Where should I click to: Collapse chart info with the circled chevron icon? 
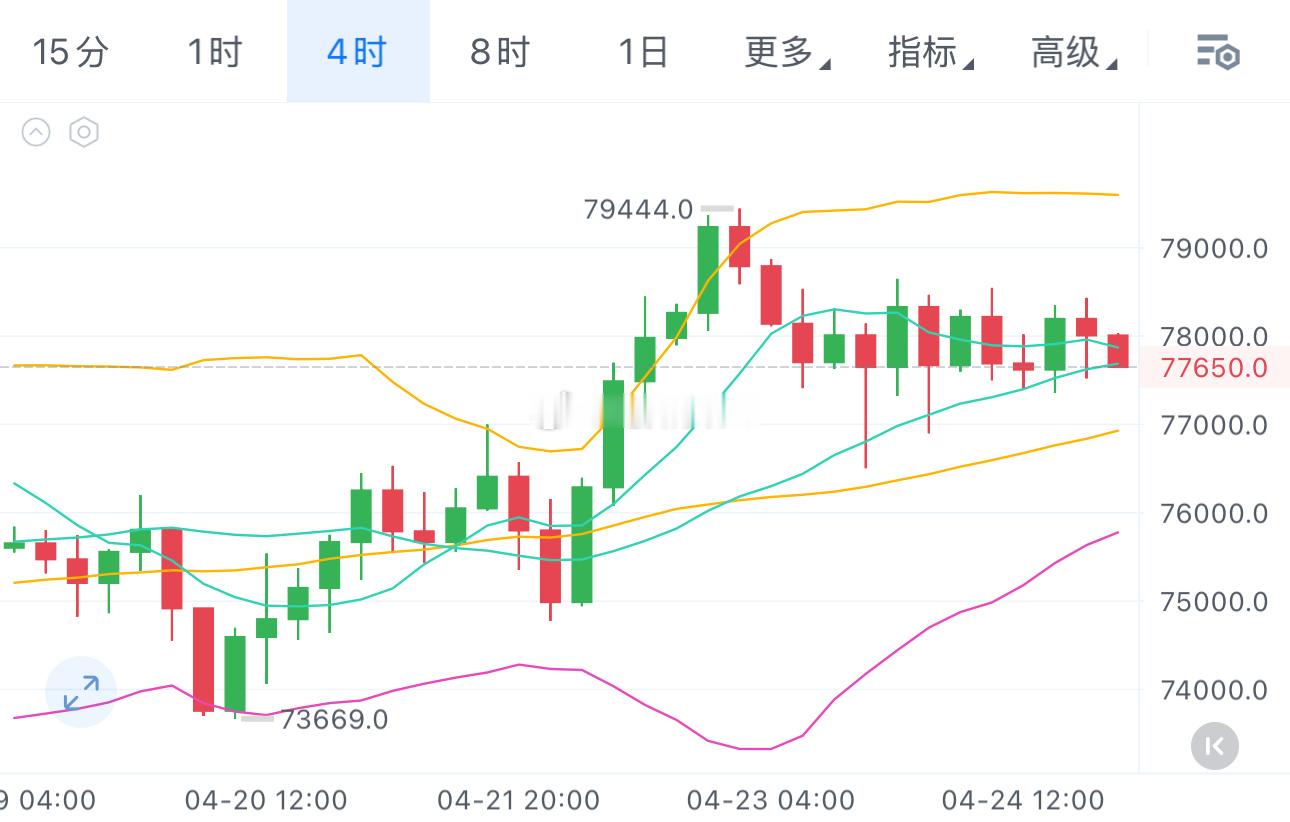click(37, 132)
